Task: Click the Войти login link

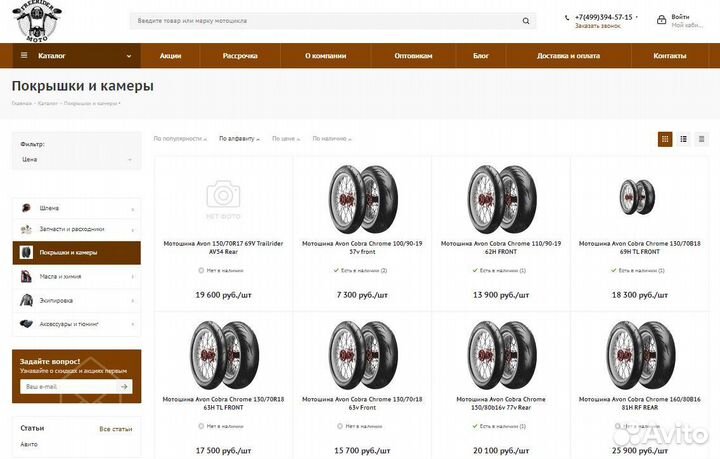Action: (680, 17)
